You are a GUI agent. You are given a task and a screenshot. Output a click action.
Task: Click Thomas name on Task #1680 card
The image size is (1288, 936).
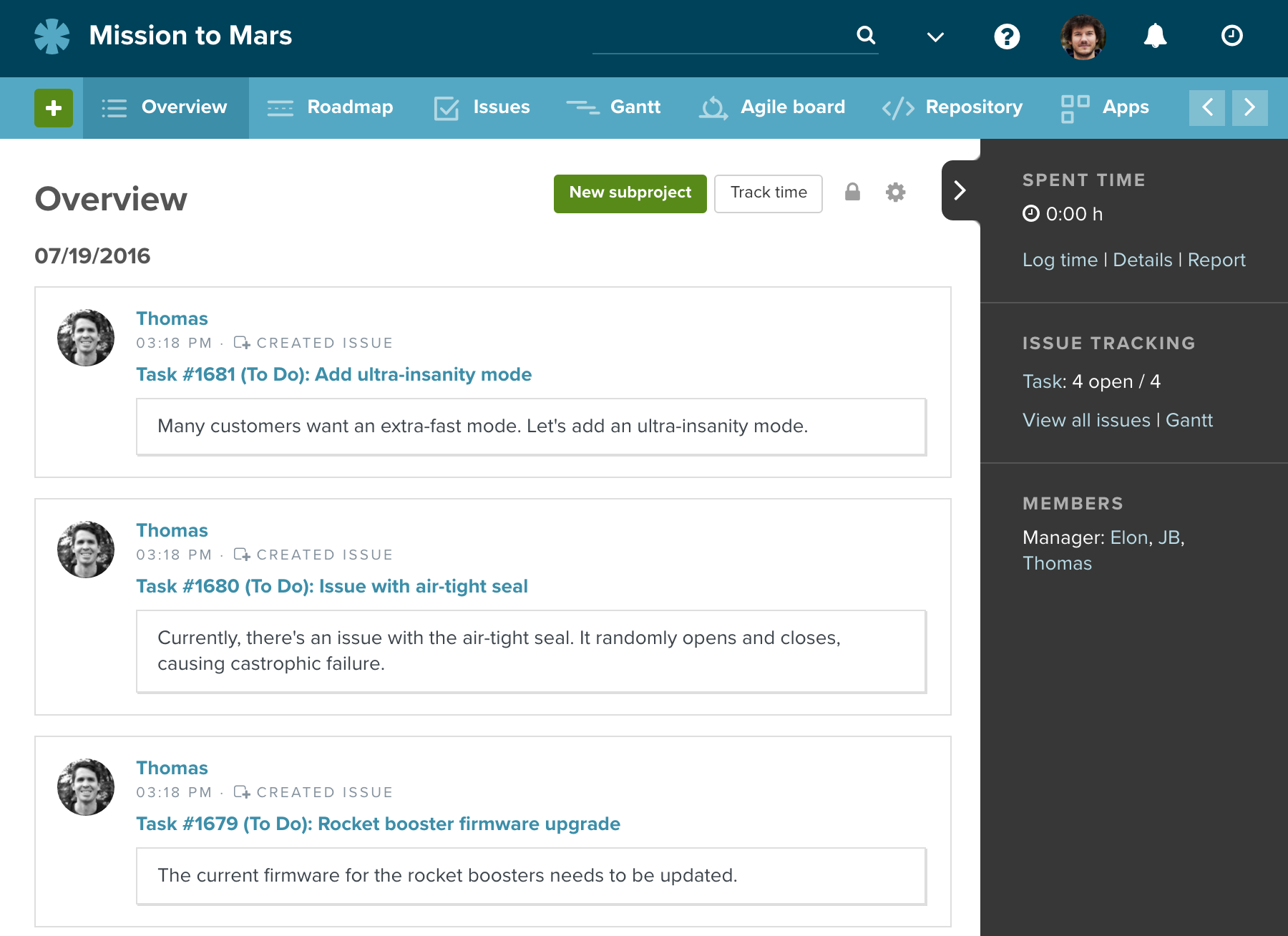(172, 530)
